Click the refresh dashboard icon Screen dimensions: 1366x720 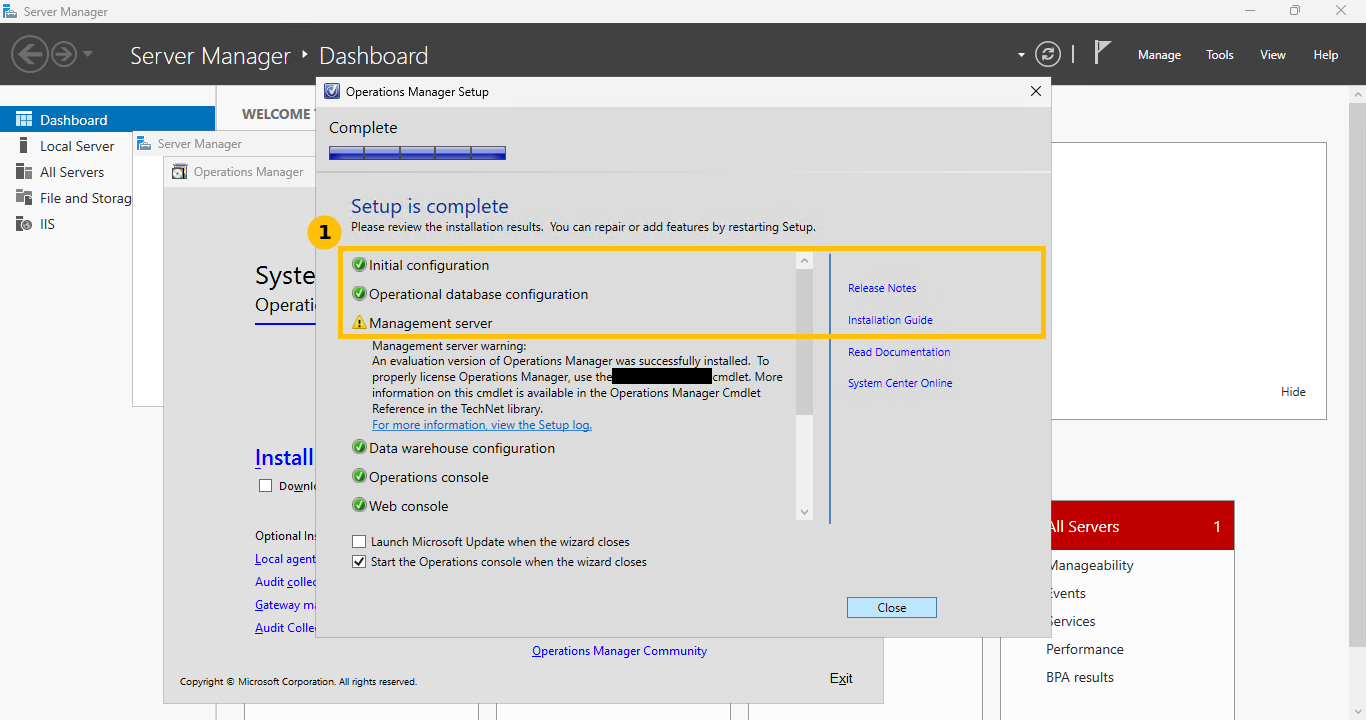point(1047,54)
